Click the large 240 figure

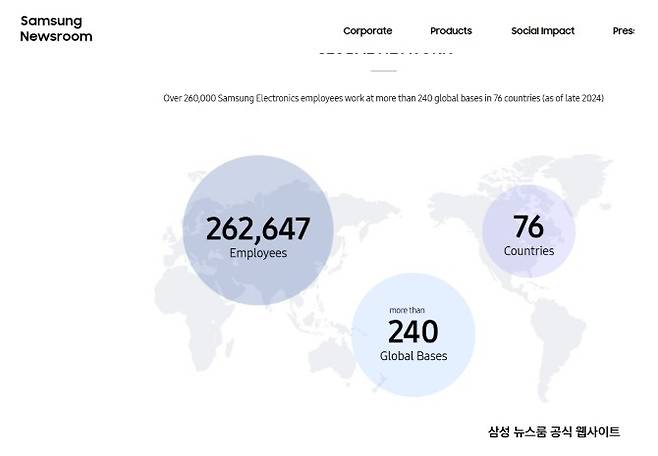[x=413, y=332]
